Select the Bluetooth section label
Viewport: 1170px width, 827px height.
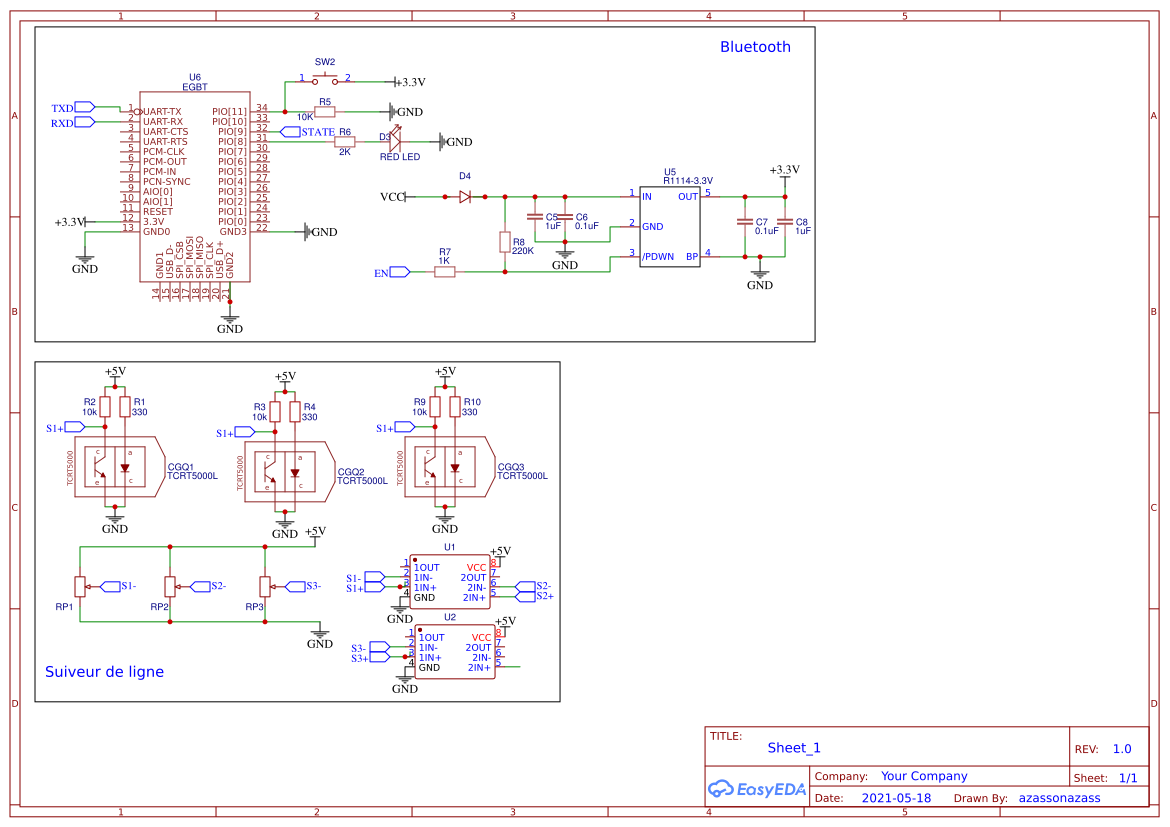pos(754,46)
